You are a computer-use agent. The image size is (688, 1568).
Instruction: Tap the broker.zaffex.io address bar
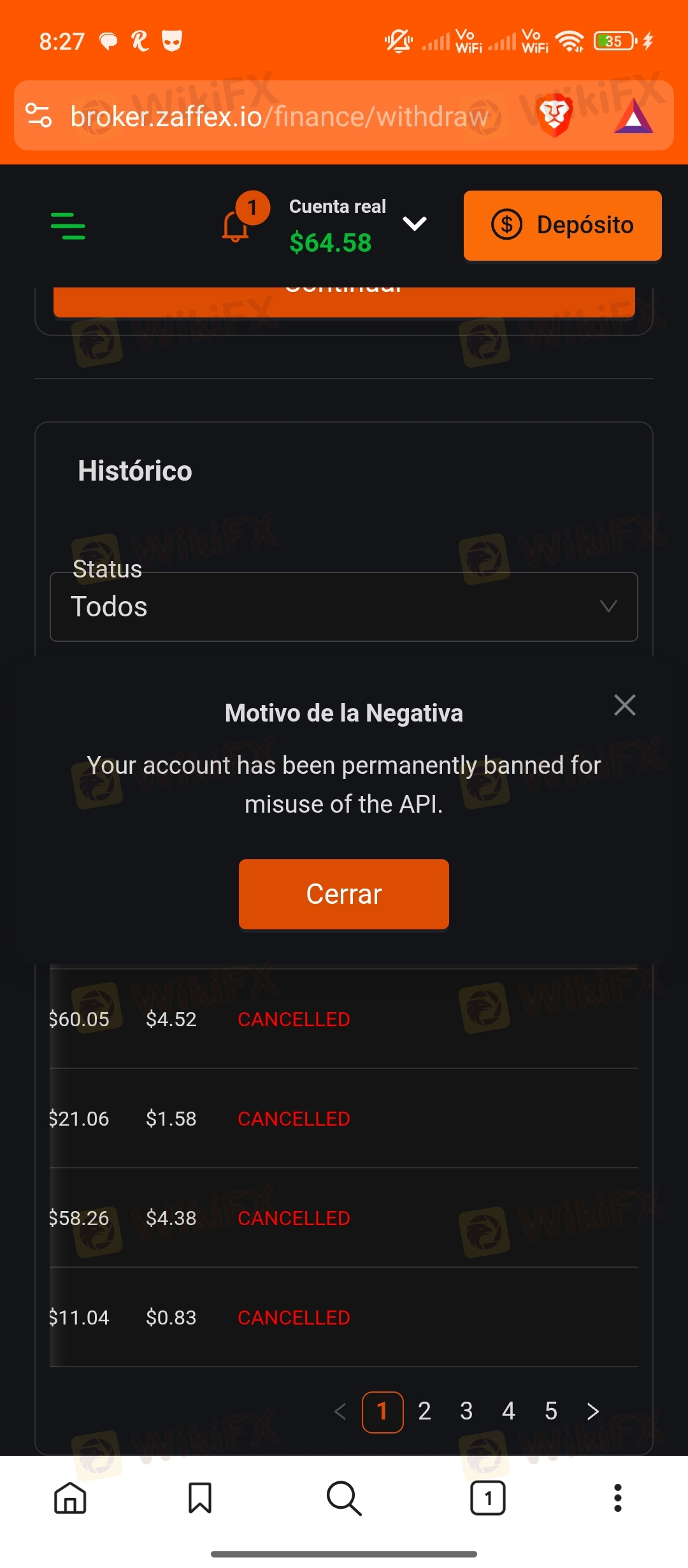click(x=280, y=117)
